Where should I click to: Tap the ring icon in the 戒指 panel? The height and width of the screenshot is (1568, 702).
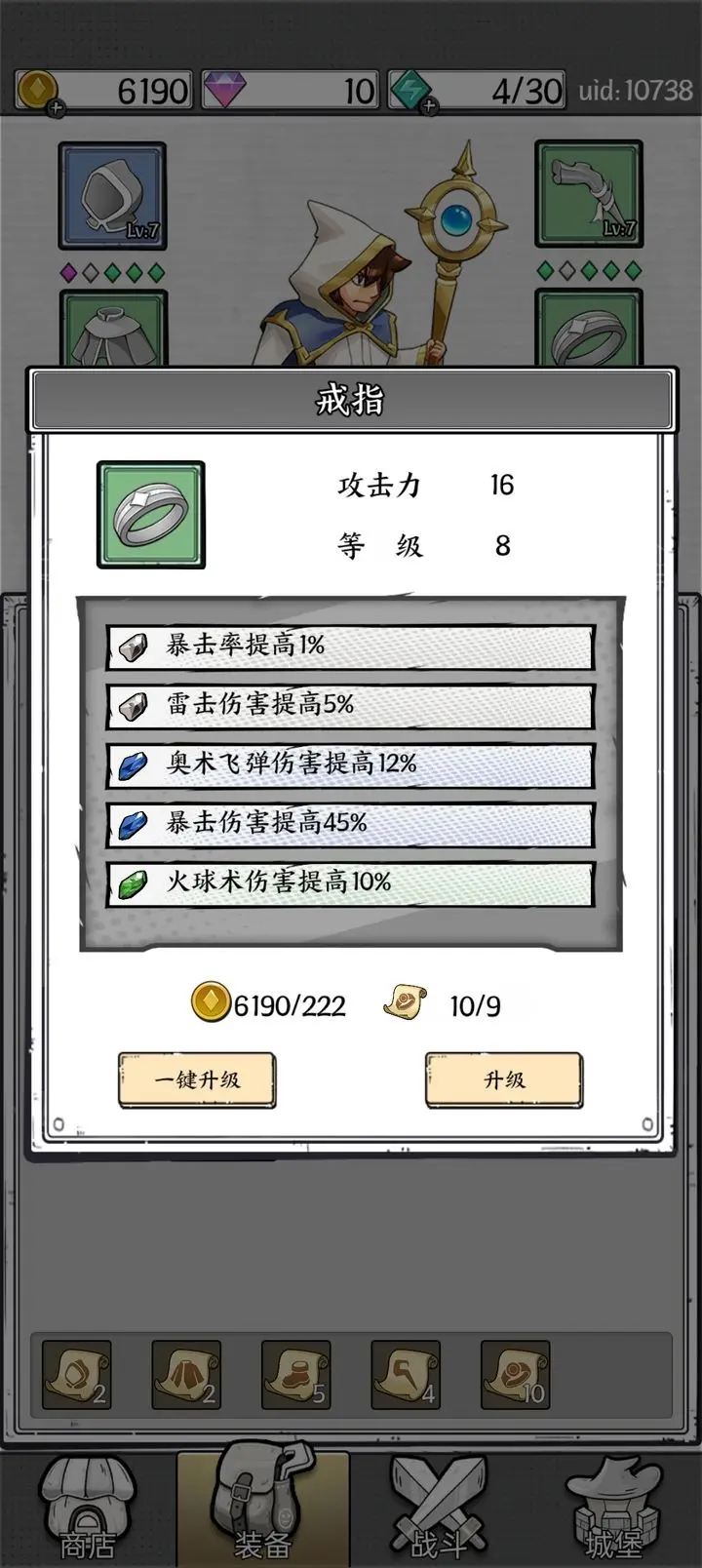pyautogui.click(x=151, y=515)
